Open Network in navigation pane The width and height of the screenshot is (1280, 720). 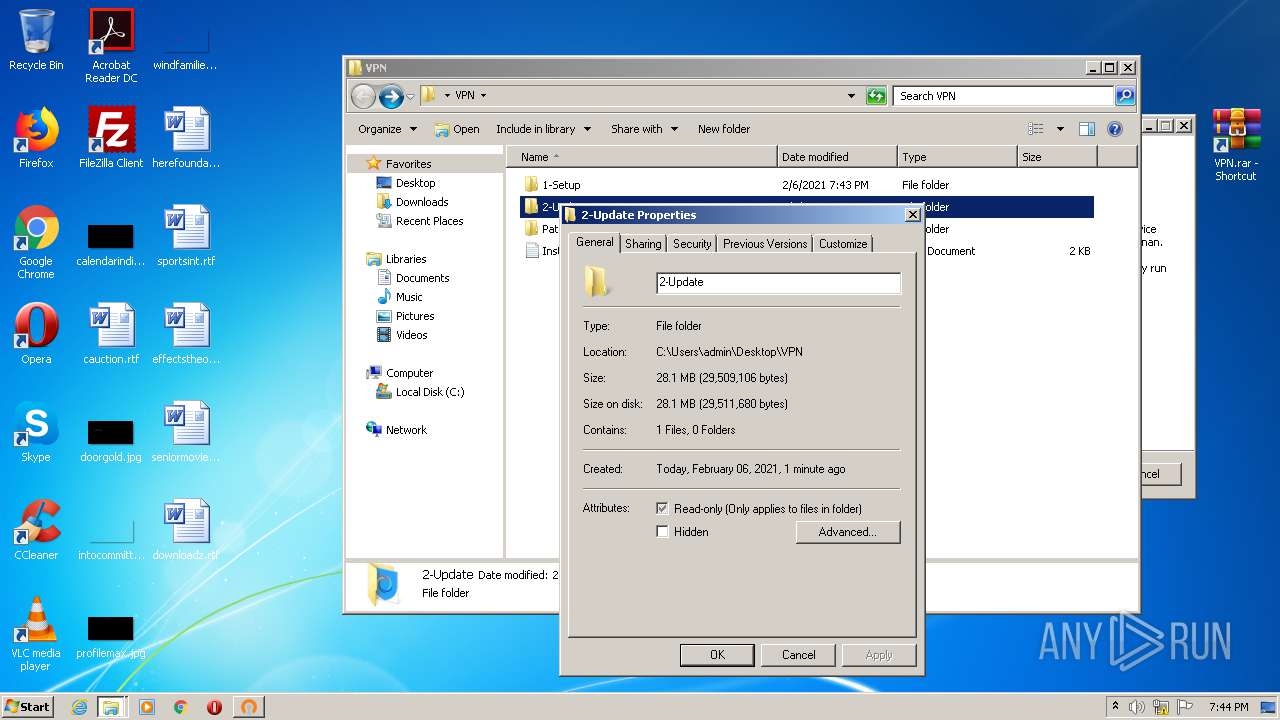tap(406, 430)
